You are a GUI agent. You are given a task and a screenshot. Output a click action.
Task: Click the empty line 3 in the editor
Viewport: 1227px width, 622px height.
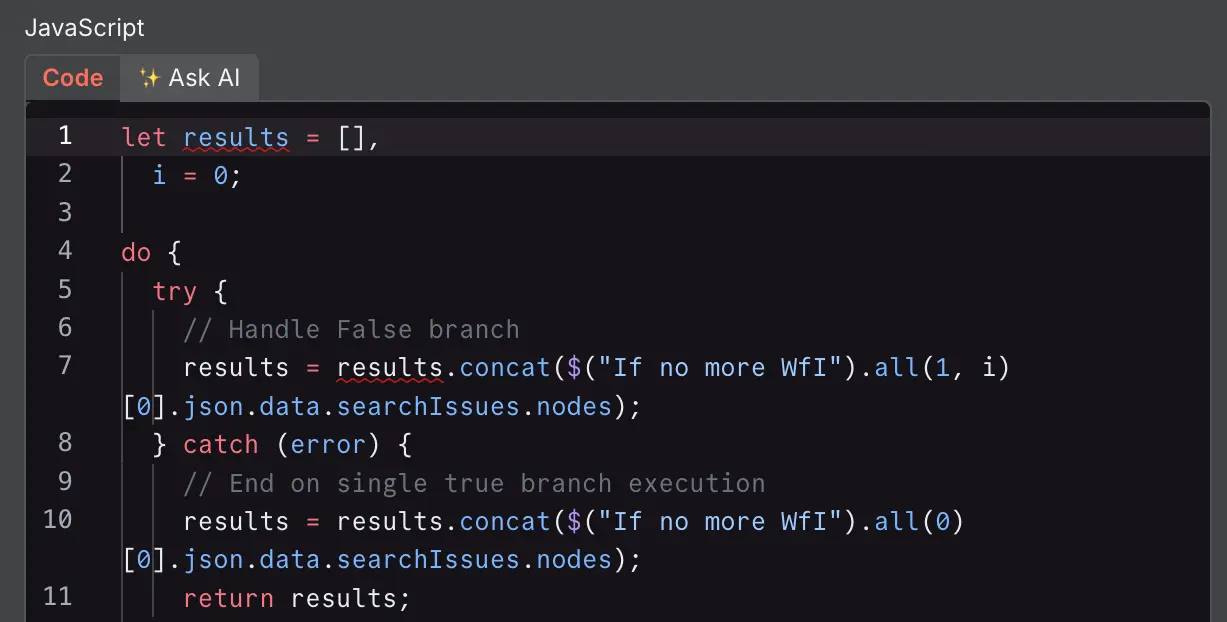(400, 213)
